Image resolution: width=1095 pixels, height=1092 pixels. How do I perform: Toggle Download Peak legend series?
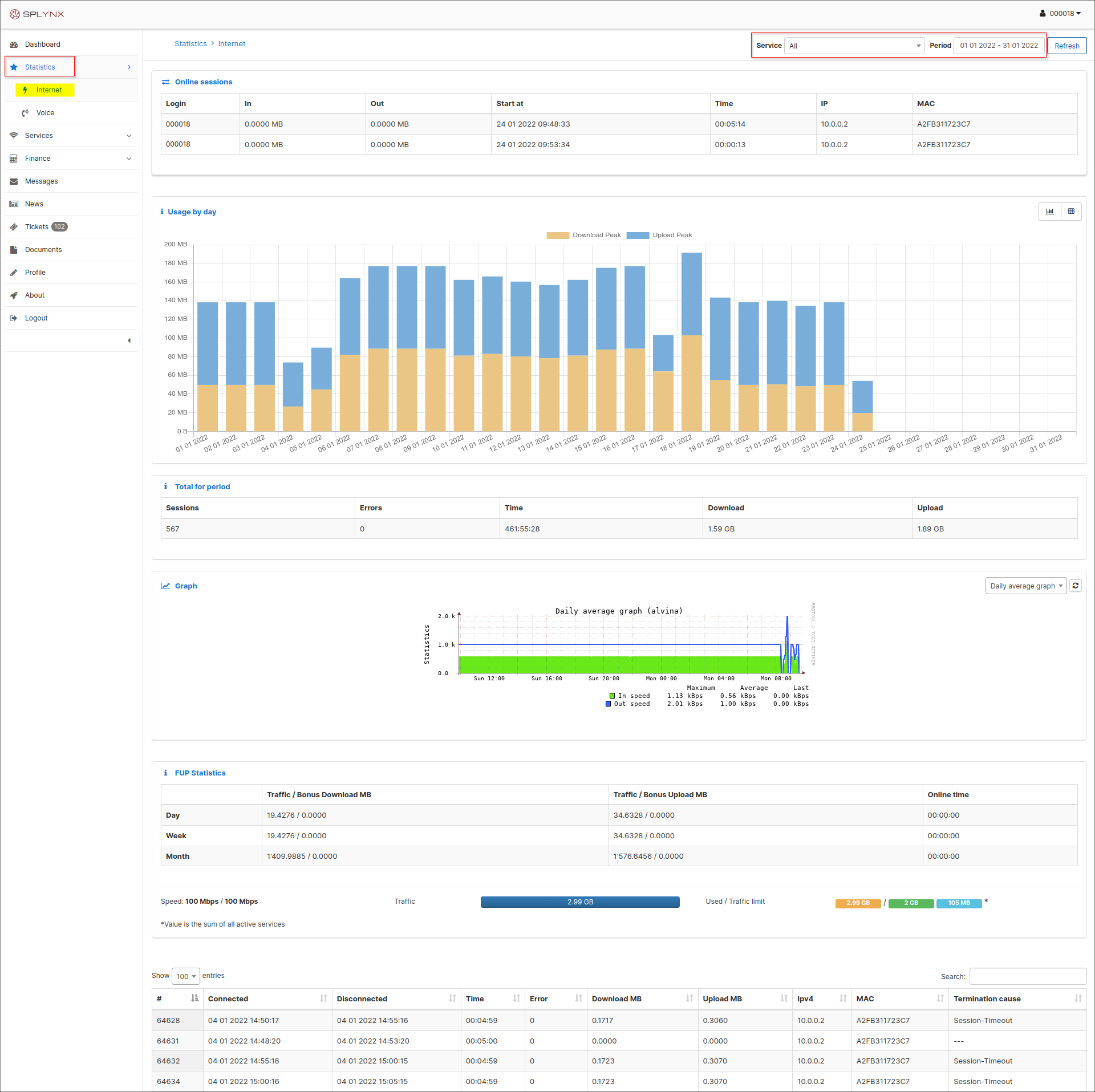583,235
